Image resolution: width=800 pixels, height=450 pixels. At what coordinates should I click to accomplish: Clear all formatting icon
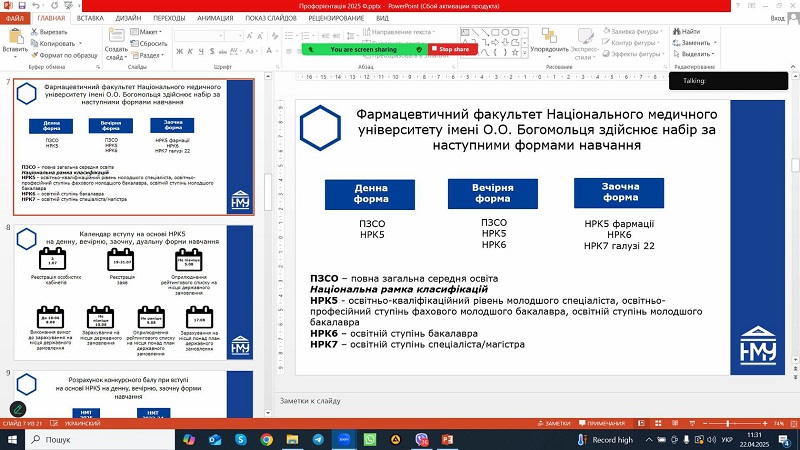(275, 36)
